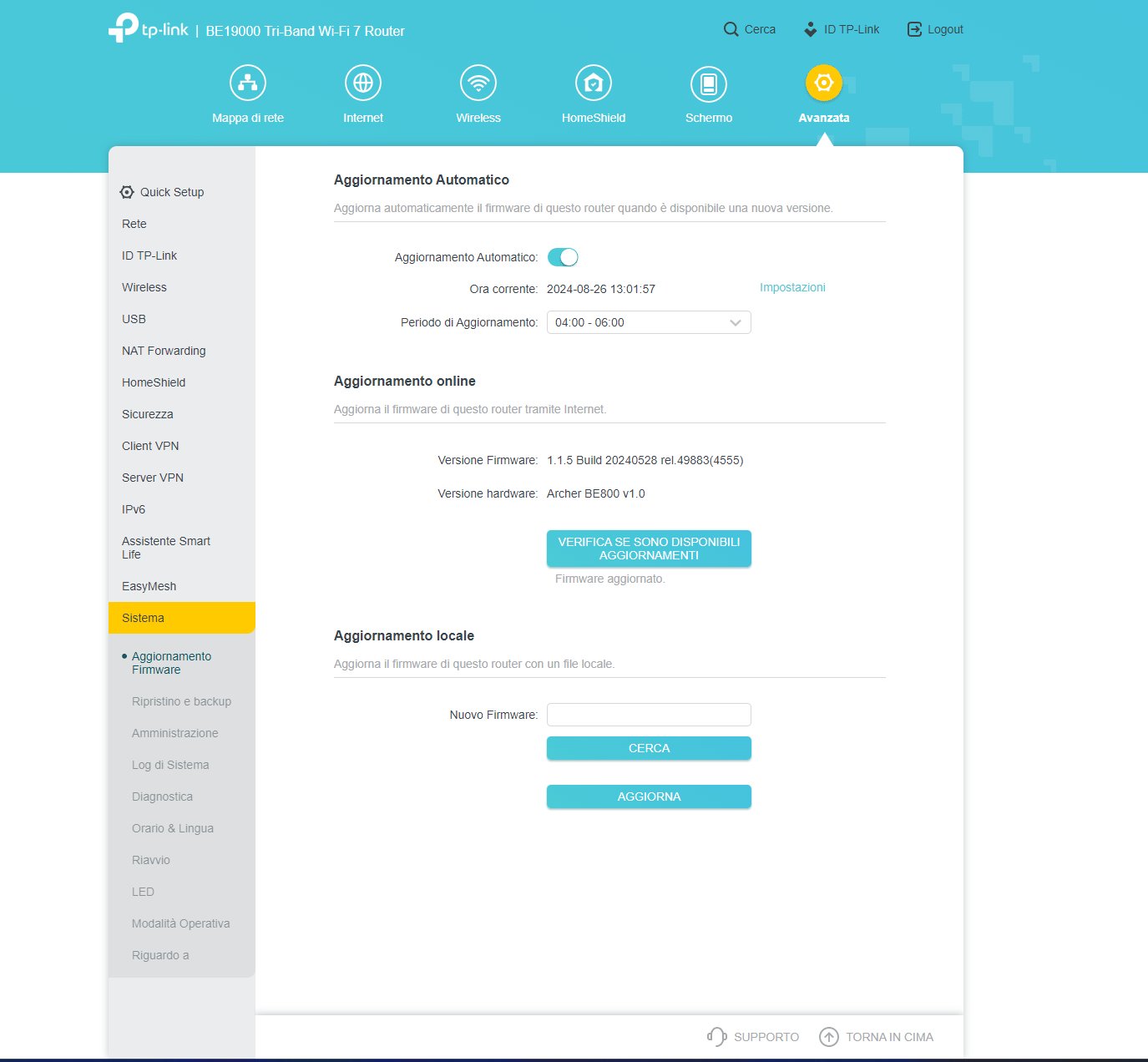Click the SUPPORTO link text
Viewport: 1148px width, 1062px height.
pyautogui.click(x=766, y=1037)
